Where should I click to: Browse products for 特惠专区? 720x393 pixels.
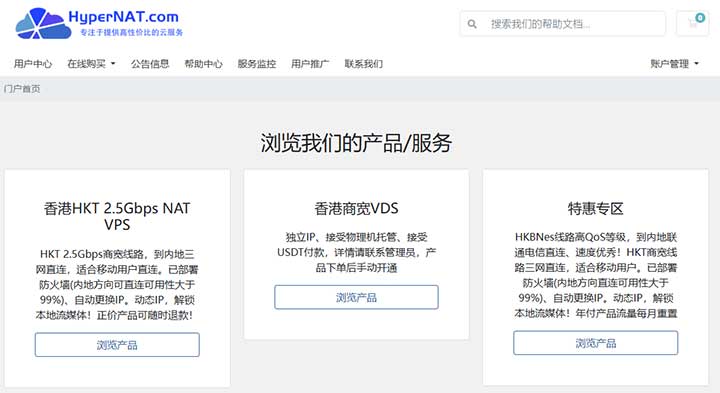tap(596, 343)
